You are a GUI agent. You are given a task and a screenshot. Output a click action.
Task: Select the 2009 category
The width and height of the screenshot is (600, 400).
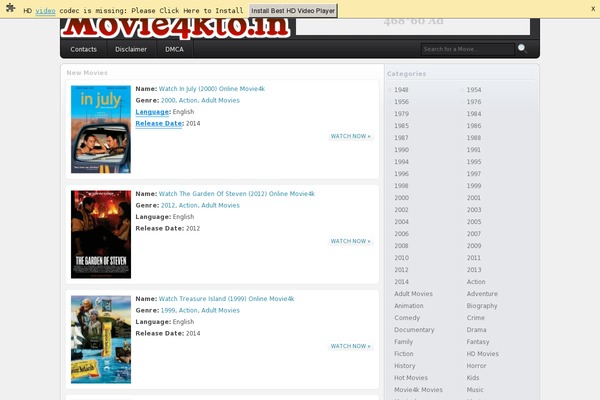pyautogui.click(x=474, y=246)
